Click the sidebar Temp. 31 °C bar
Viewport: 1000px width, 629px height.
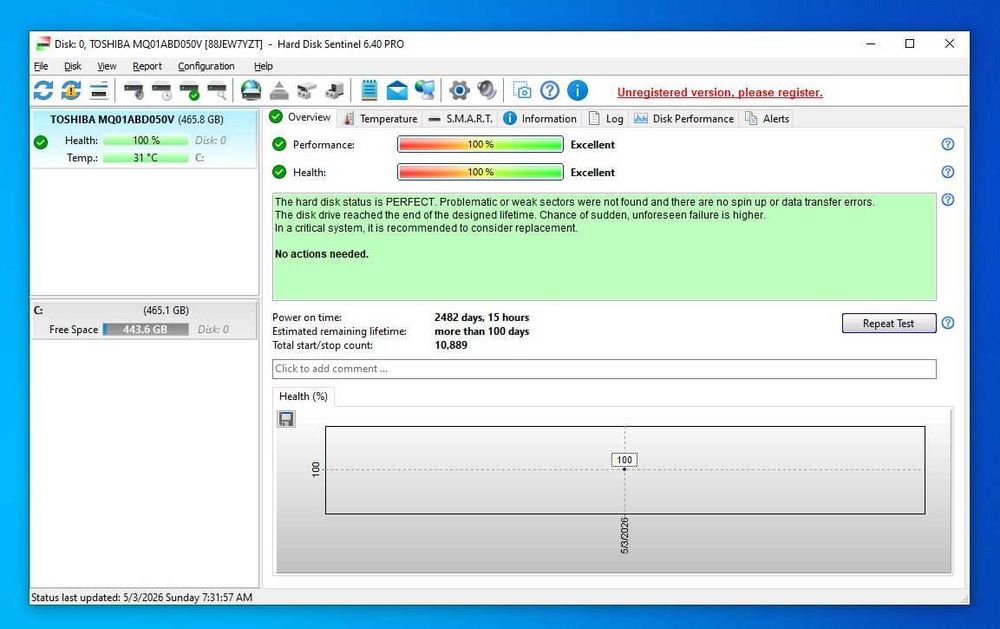pyautogui.click(x=145, y=158)
